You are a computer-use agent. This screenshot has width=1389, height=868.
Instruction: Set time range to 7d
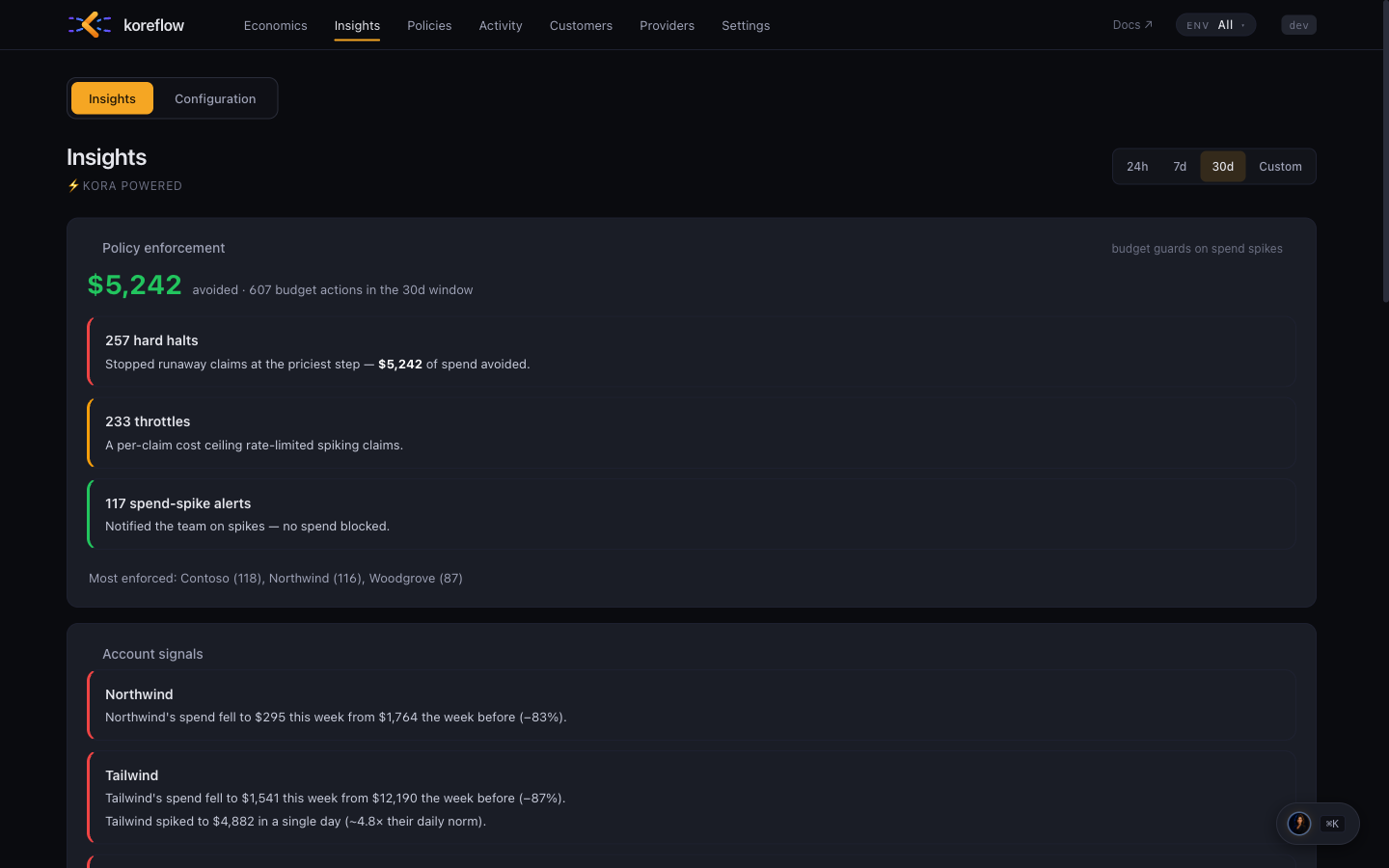1180,167
